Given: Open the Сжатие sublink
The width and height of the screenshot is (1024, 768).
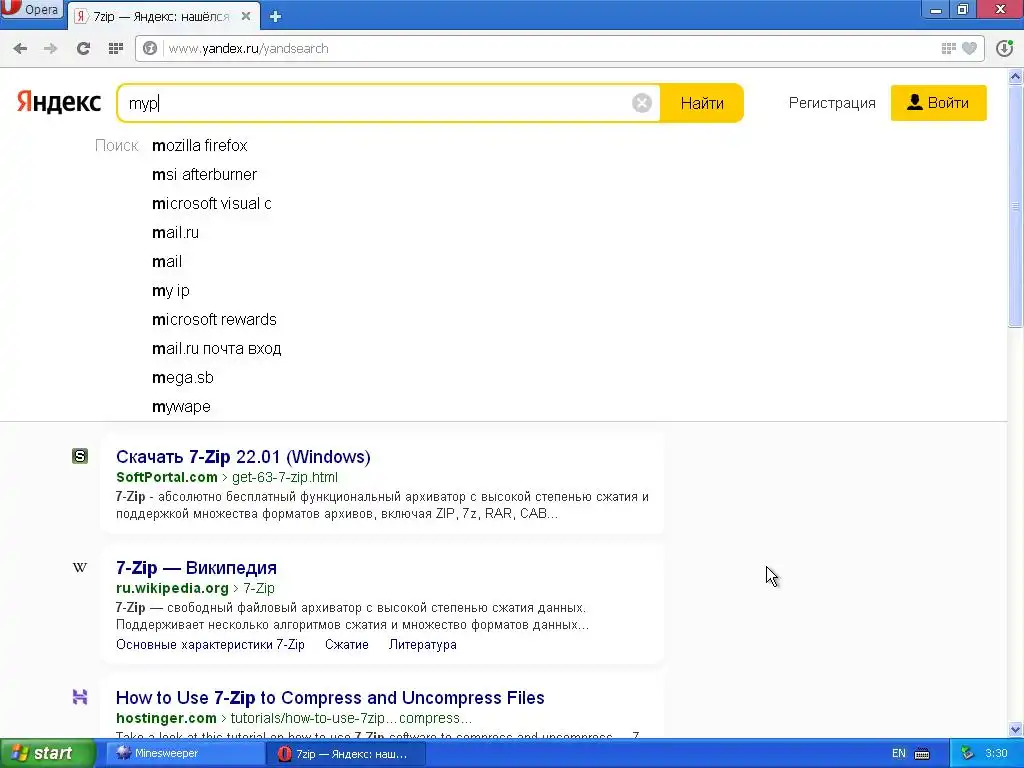Looking at the screenshot, I should click(x=347, y=645).
